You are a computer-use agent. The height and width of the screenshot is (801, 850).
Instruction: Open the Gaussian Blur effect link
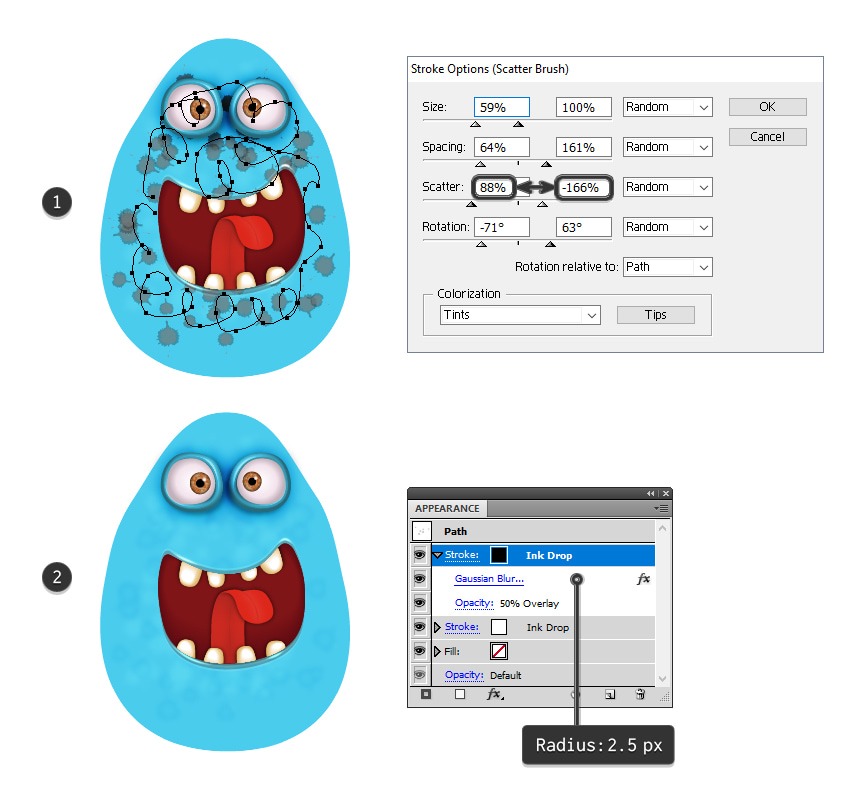489,579
